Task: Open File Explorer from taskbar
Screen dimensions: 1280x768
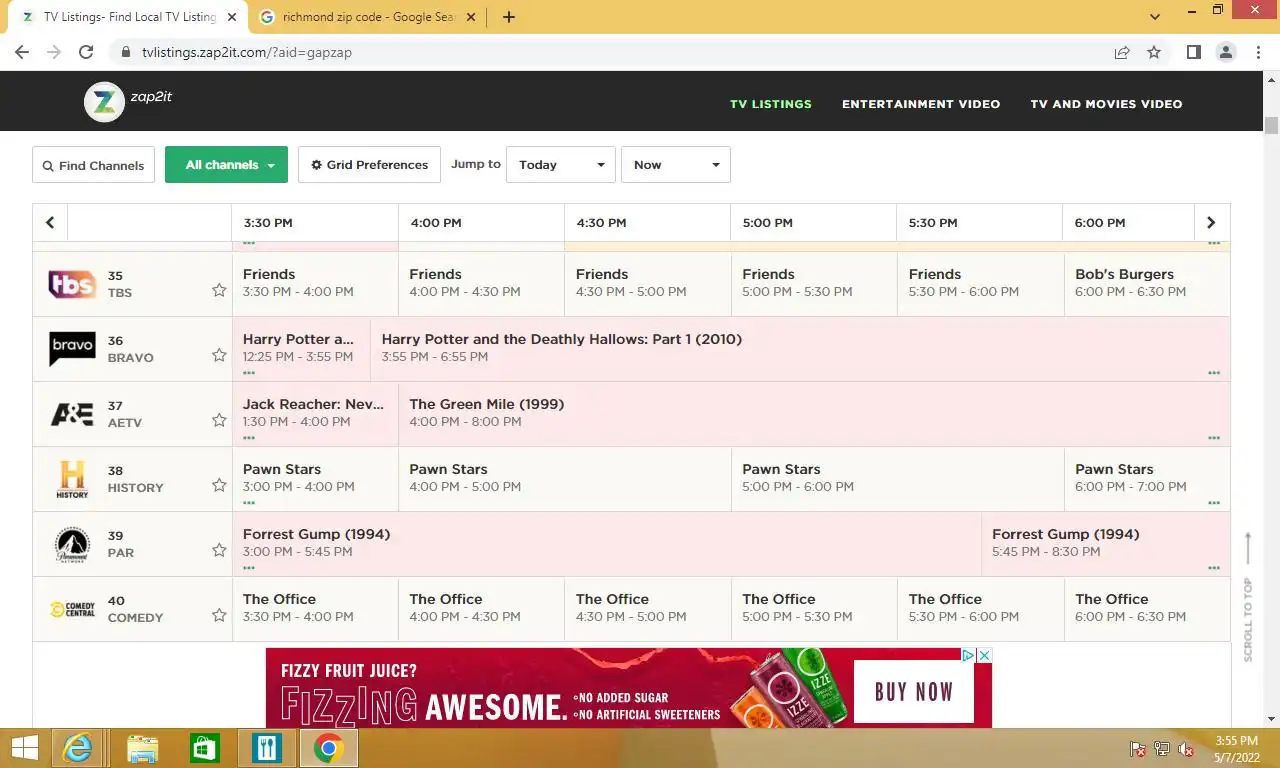Action: point(142,748)
